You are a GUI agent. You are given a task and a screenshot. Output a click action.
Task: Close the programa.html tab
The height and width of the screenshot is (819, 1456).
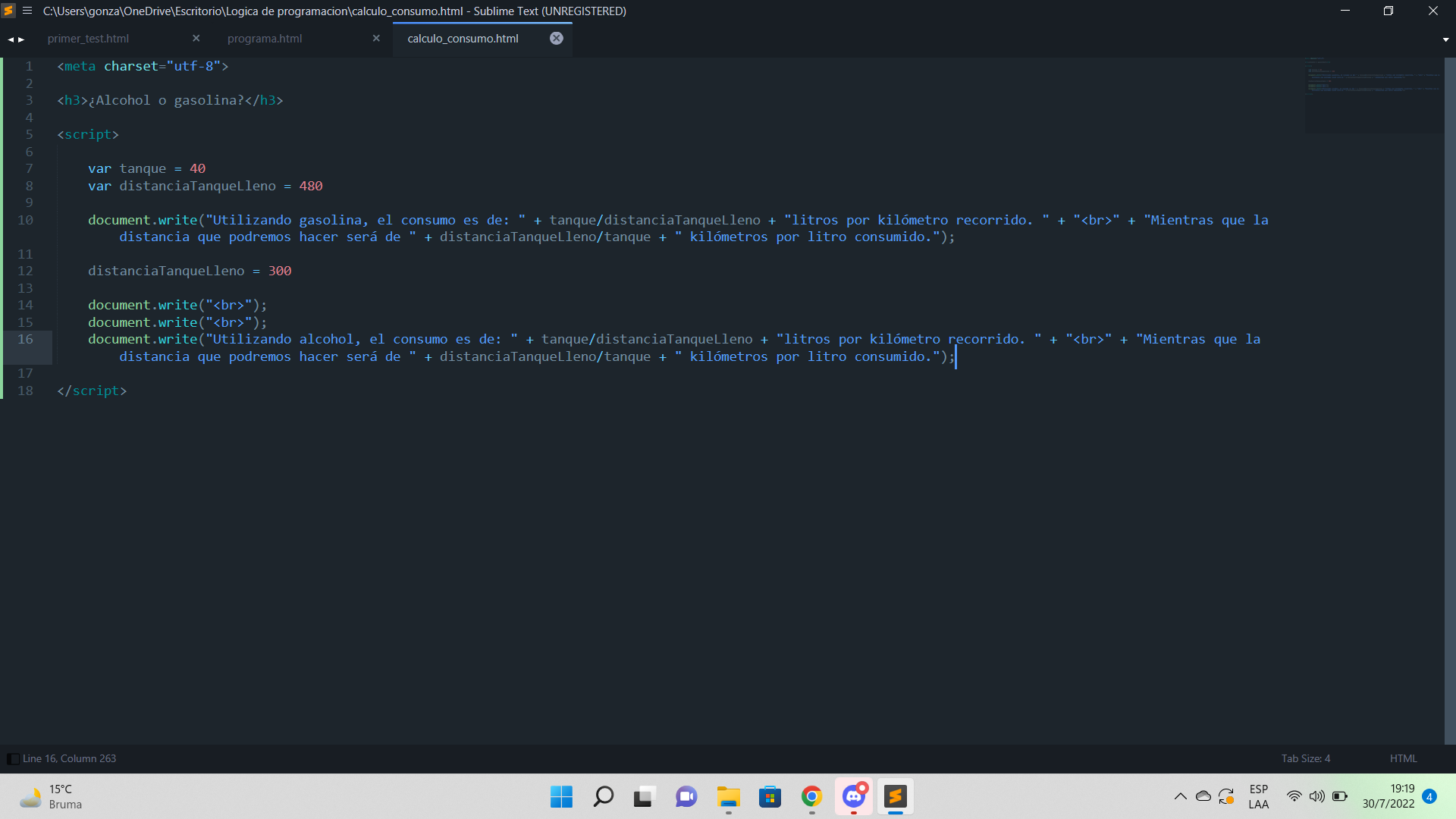coord(376,38)
